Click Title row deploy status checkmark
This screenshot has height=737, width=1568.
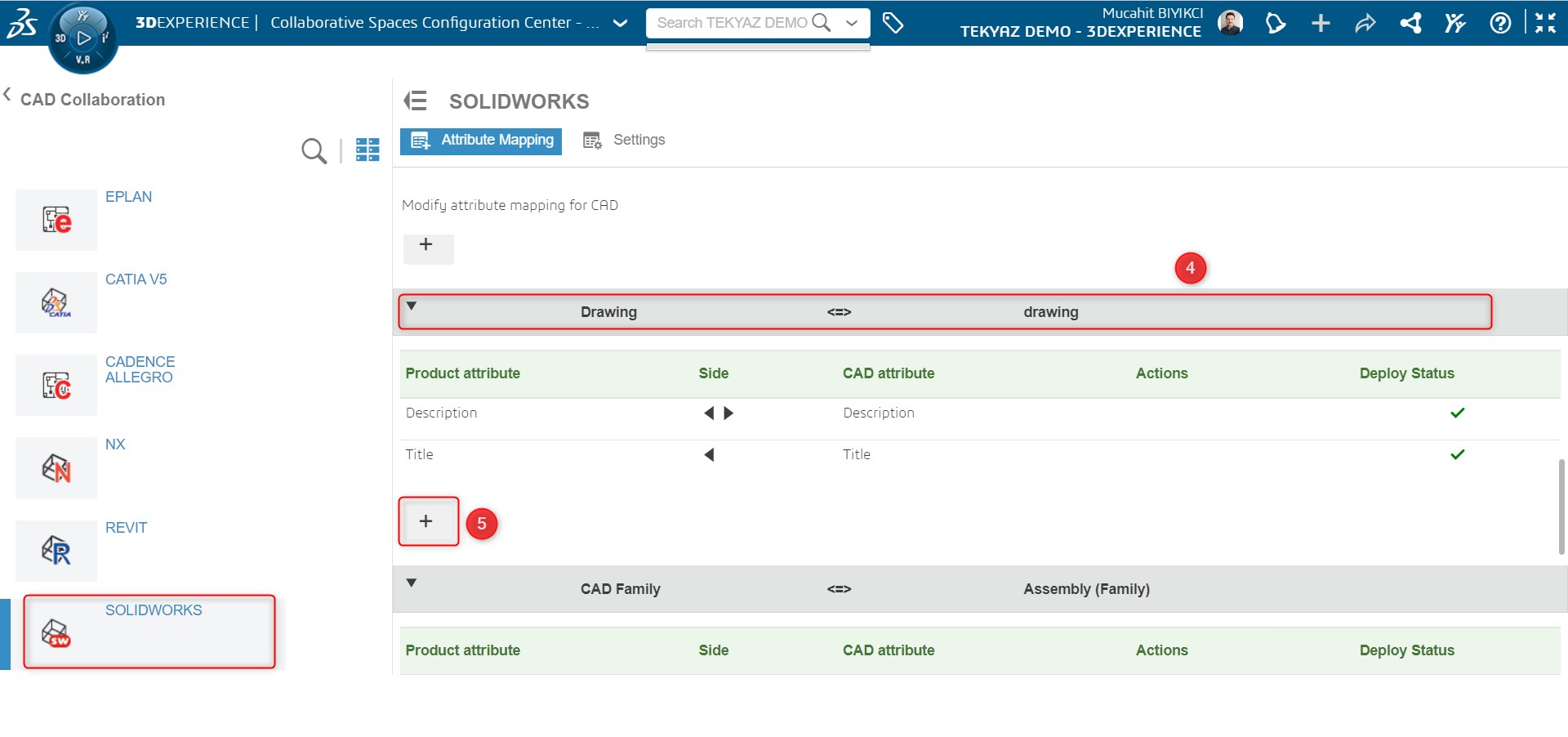pos(1457,454)
